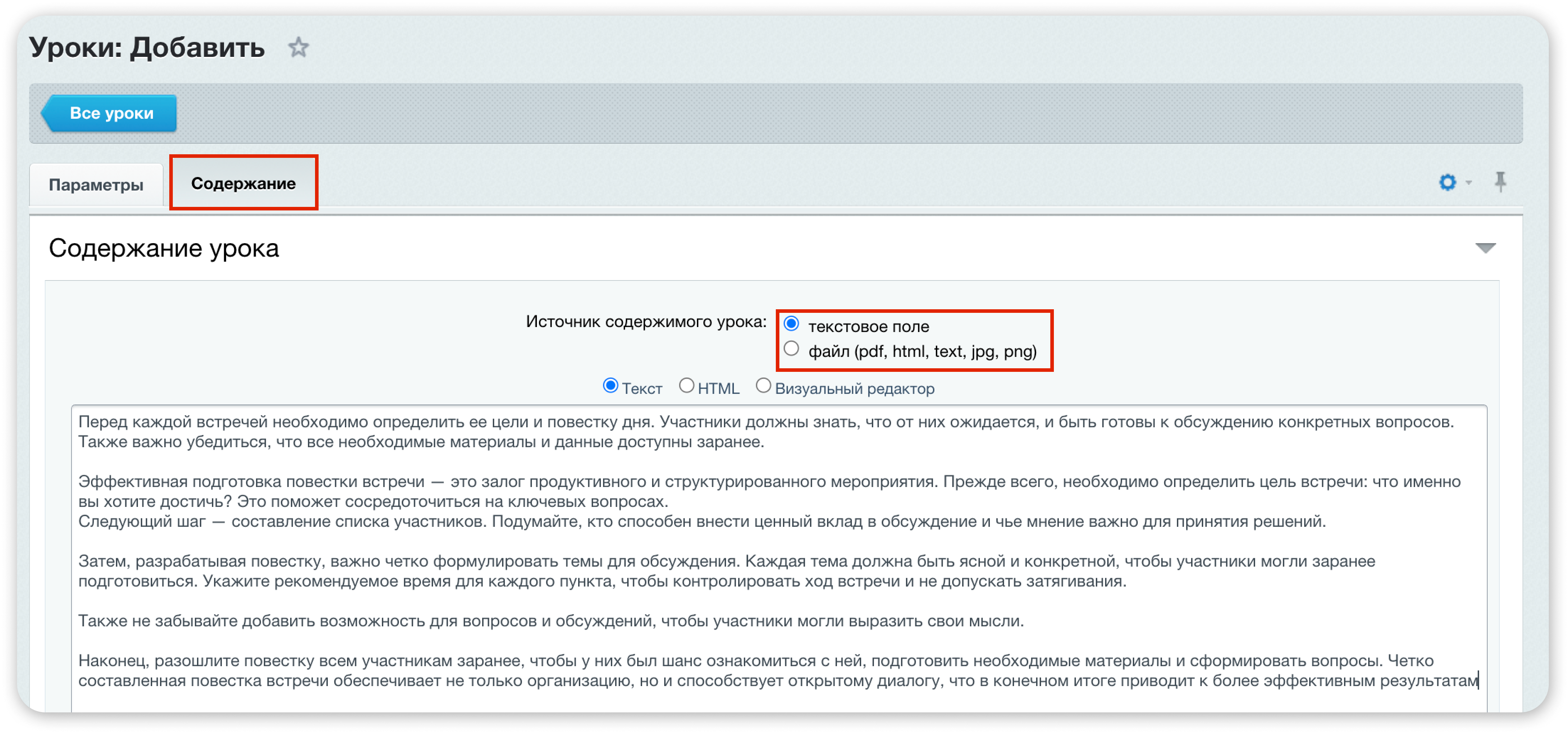Open the Содержание tab
1568x733 pixels.
[244, 183]
